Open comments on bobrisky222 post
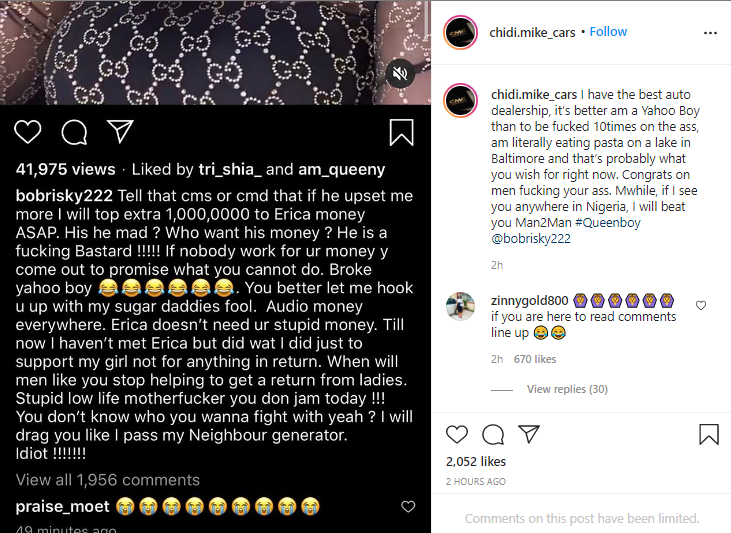Viewport: 731px width, 533px height. (x=73, y=132)
